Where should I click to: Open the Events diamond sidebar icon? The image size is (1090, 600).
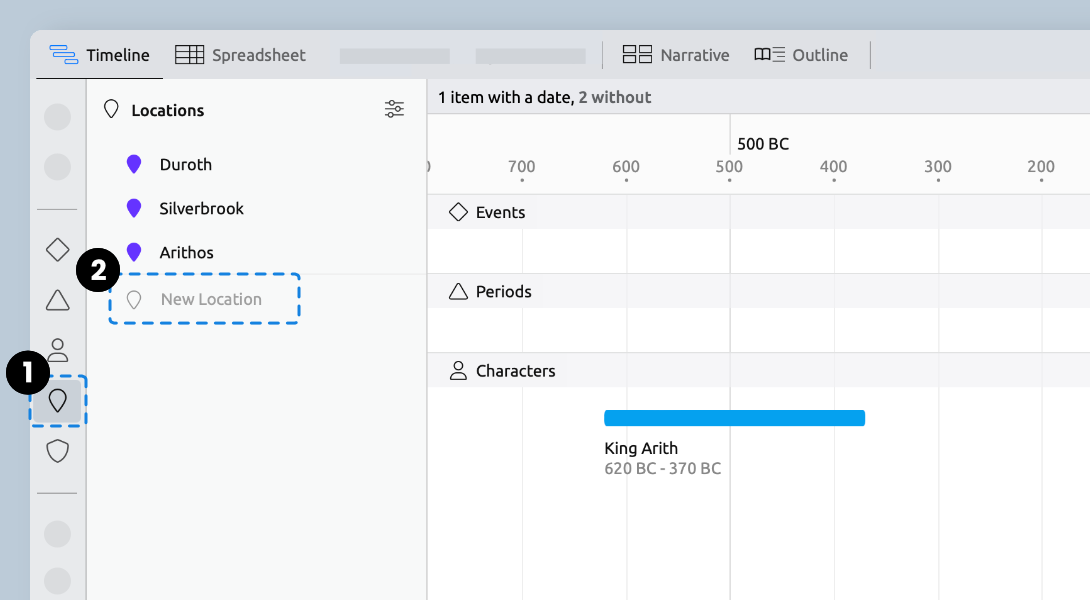pos(57,250)
